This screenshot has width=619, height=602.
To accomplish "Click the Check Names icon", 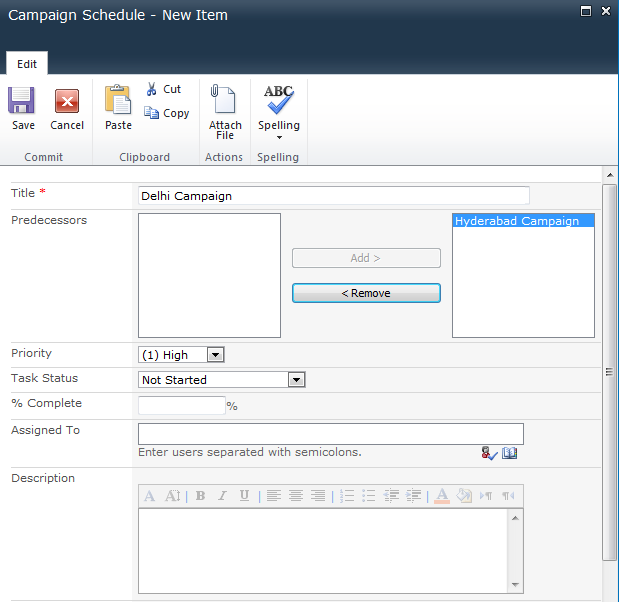I will pyautogui.click(x=489, y=453).
